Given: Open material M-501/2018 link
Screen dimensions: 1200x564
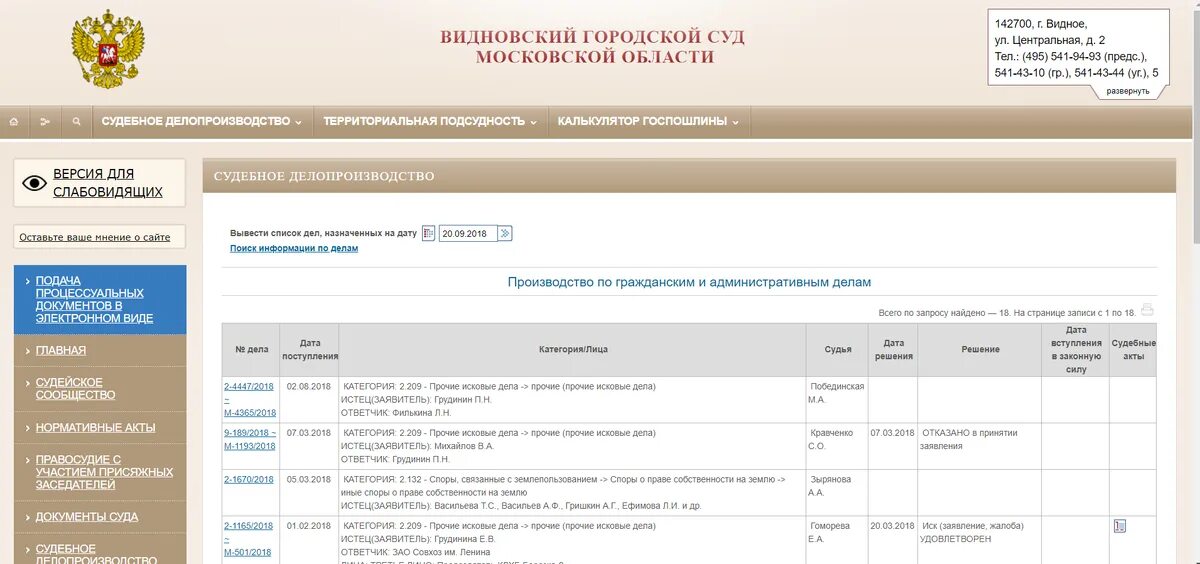Looking at the screenshot, I should (248, 551).
